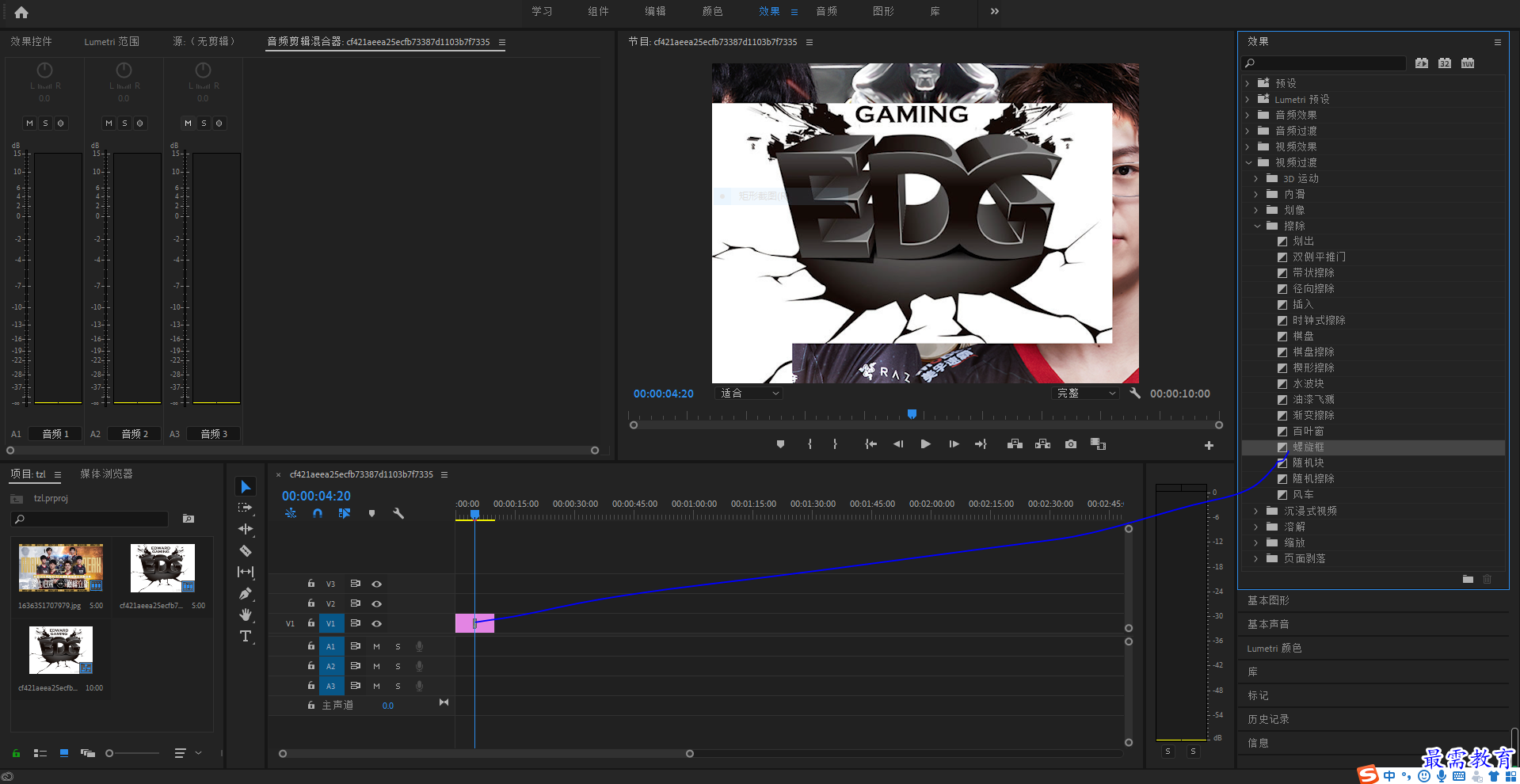Collapse the 擦除 folder
The height and width of the screenshot is (784, 1520).
pos(1257,226)
